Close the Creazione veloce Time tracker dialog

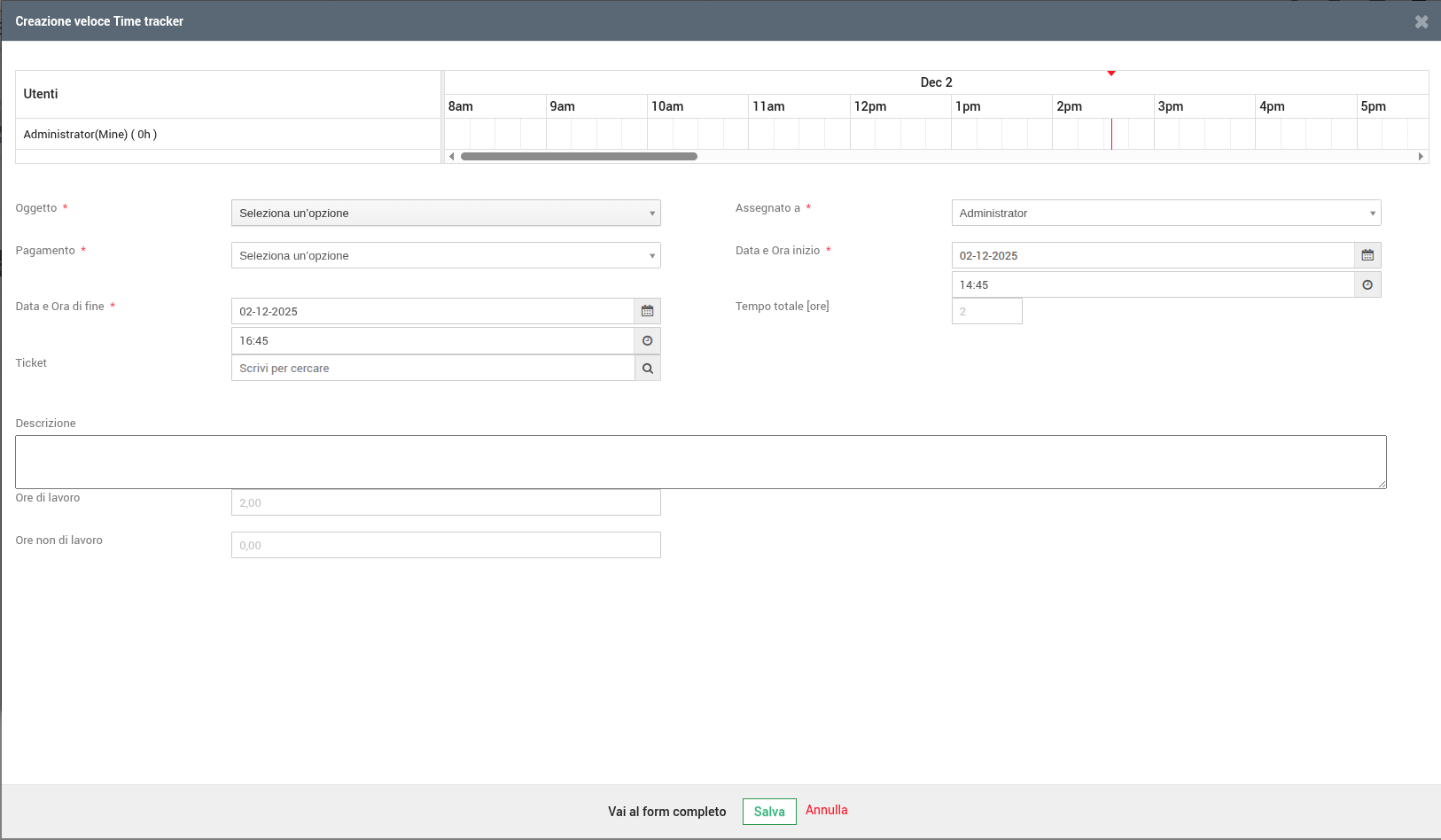(1421, 21)
